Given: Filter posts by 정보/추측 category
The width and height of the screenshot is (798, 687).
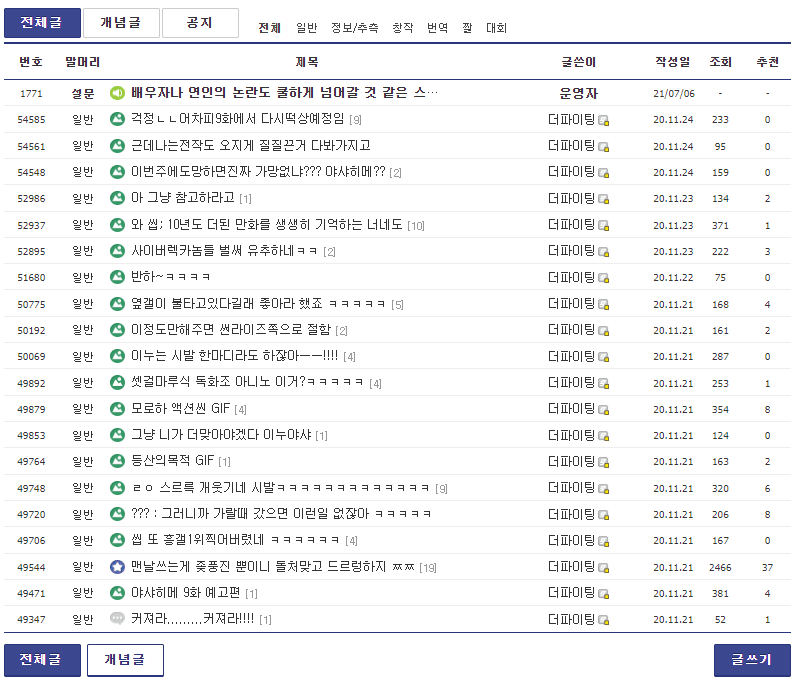Looking at the screenshot, I should click(355, 28).
